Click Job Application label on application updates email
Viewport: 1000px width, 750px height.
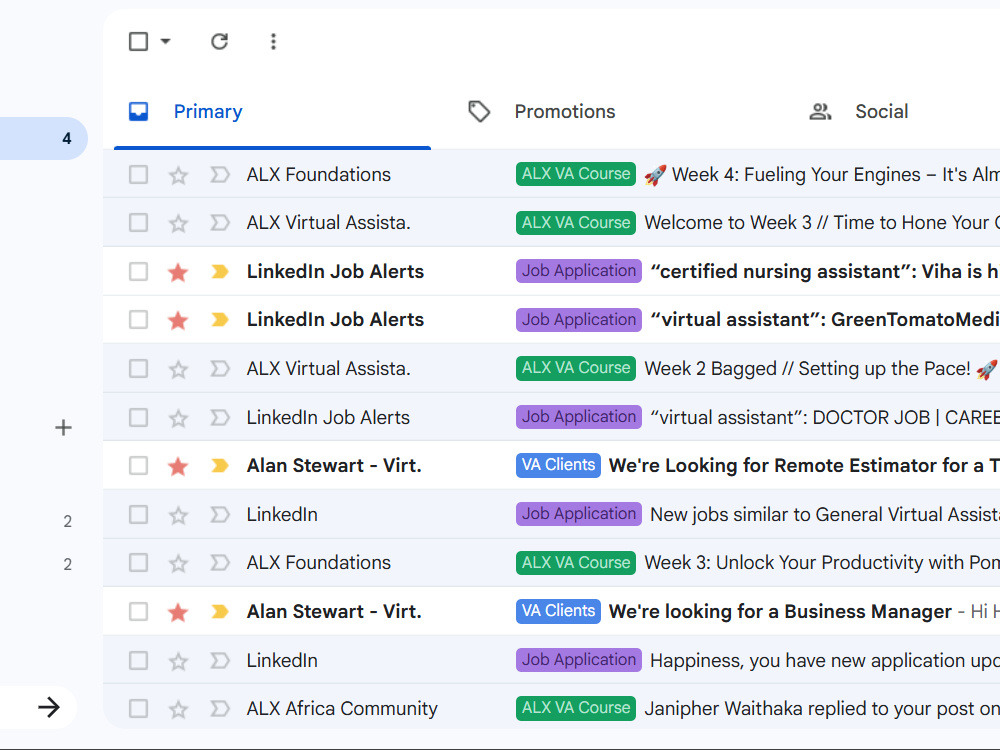pyautogui.click(x=578, y=660)
